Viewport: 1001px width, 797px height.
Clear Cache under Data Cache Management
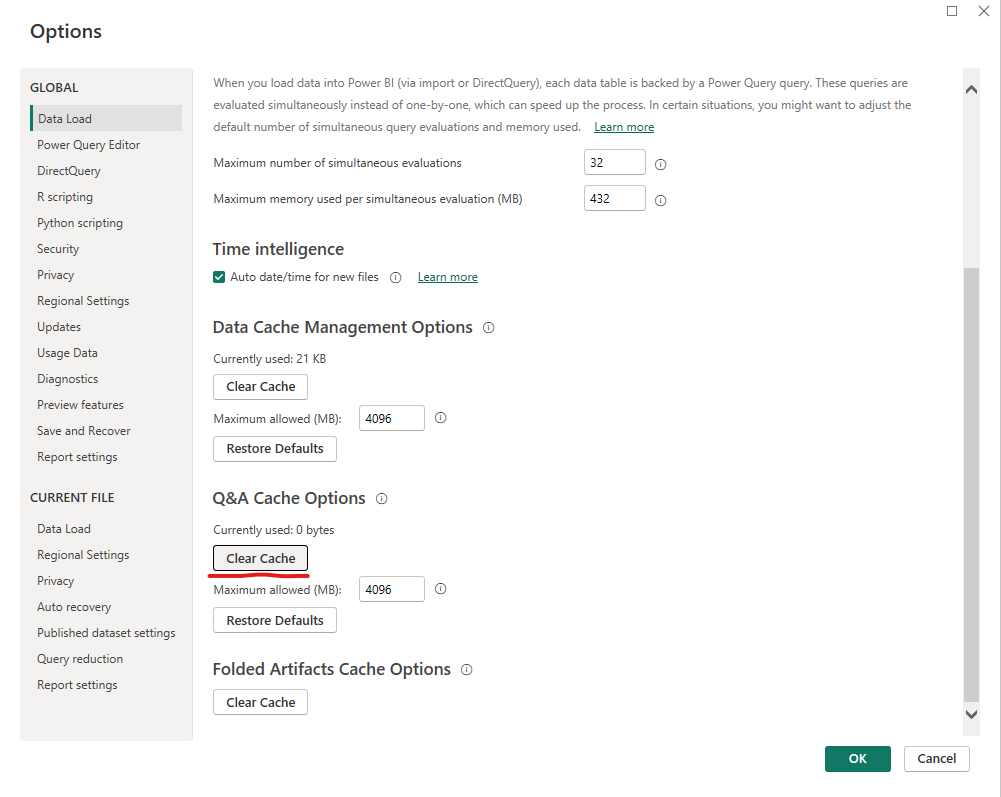point(260,387)
